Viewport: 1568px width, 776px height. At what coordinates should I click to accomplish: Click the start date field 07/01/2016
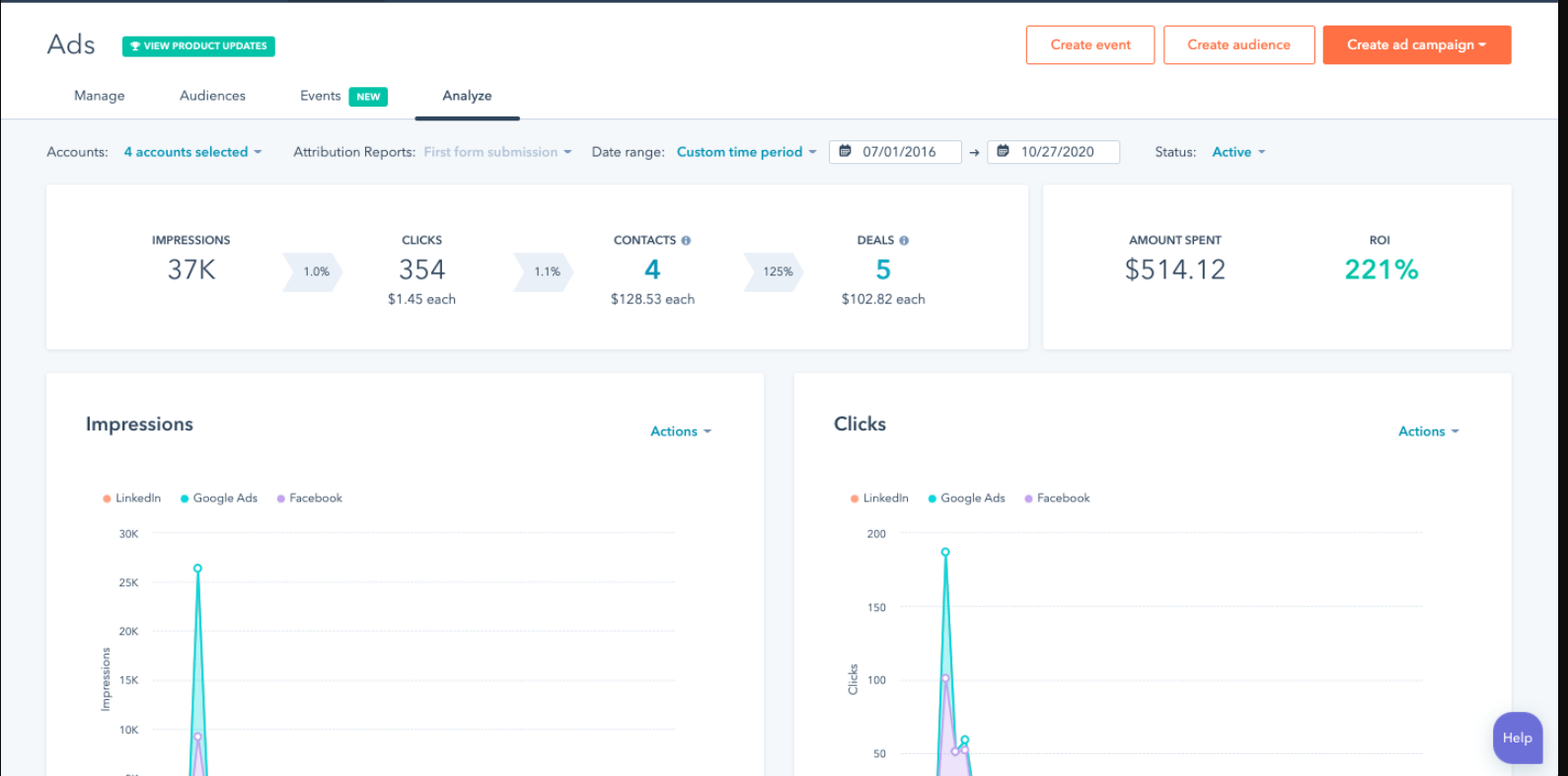(895, 152)
